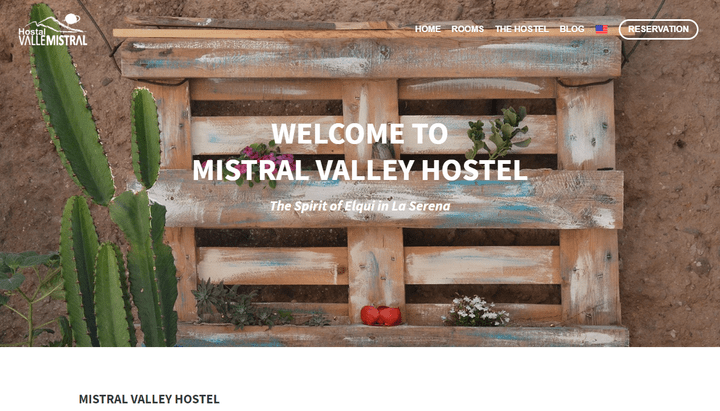Click the white flowers on the pallet shelf
Viewport: 720px width, 411px height.
(x=476, y=311)
